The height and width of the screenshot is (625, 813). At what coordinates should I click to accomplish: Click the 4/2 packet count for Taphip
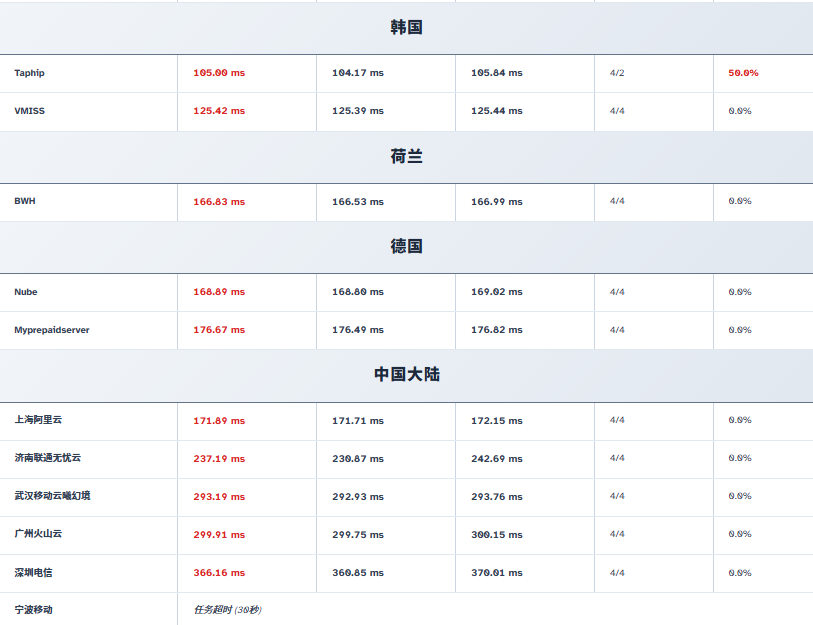pos(617,73)
